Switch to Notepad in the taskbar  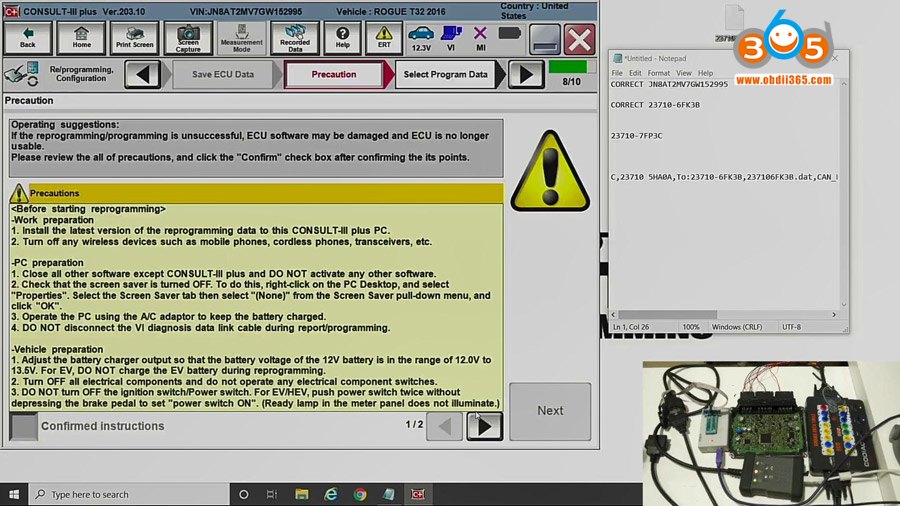point(389,494)
